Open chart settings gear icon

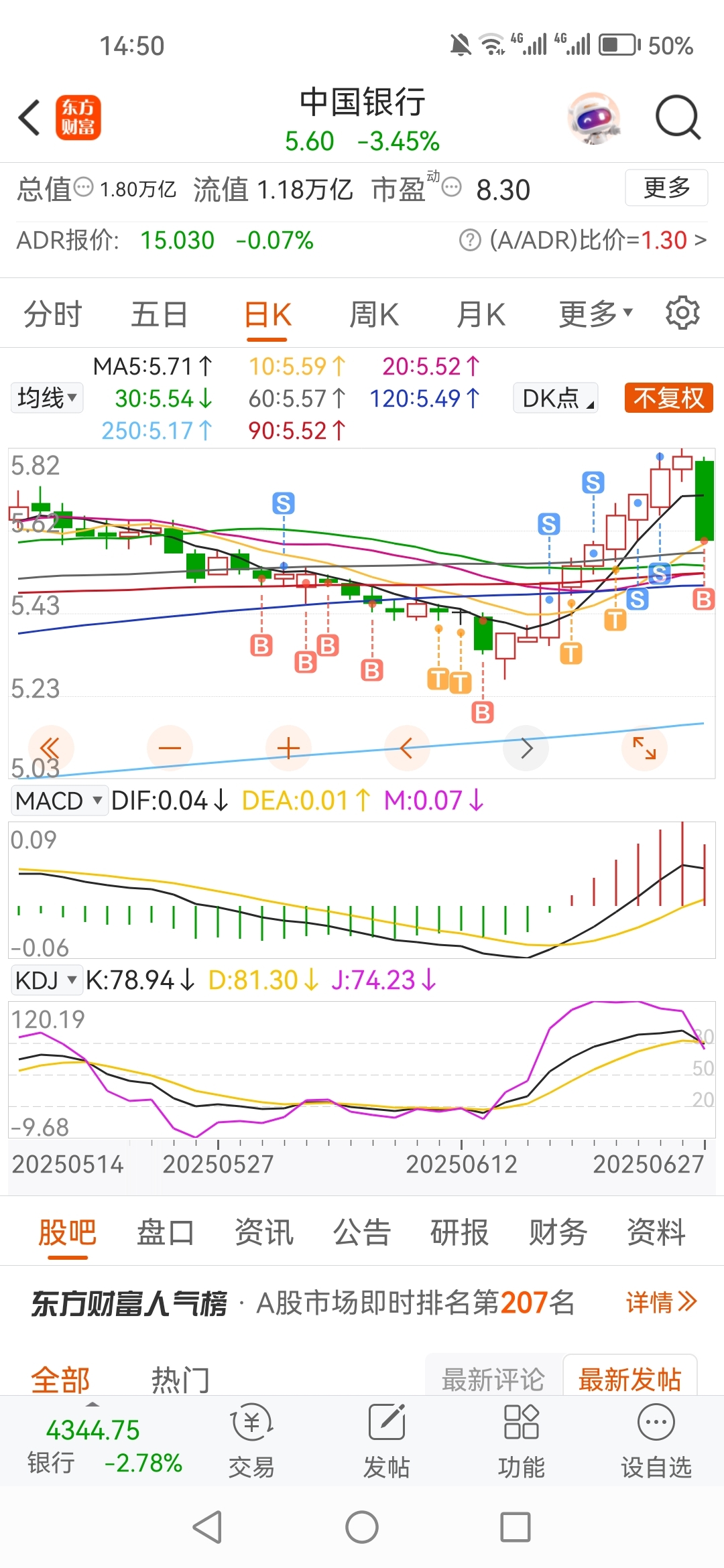(682, 313)
